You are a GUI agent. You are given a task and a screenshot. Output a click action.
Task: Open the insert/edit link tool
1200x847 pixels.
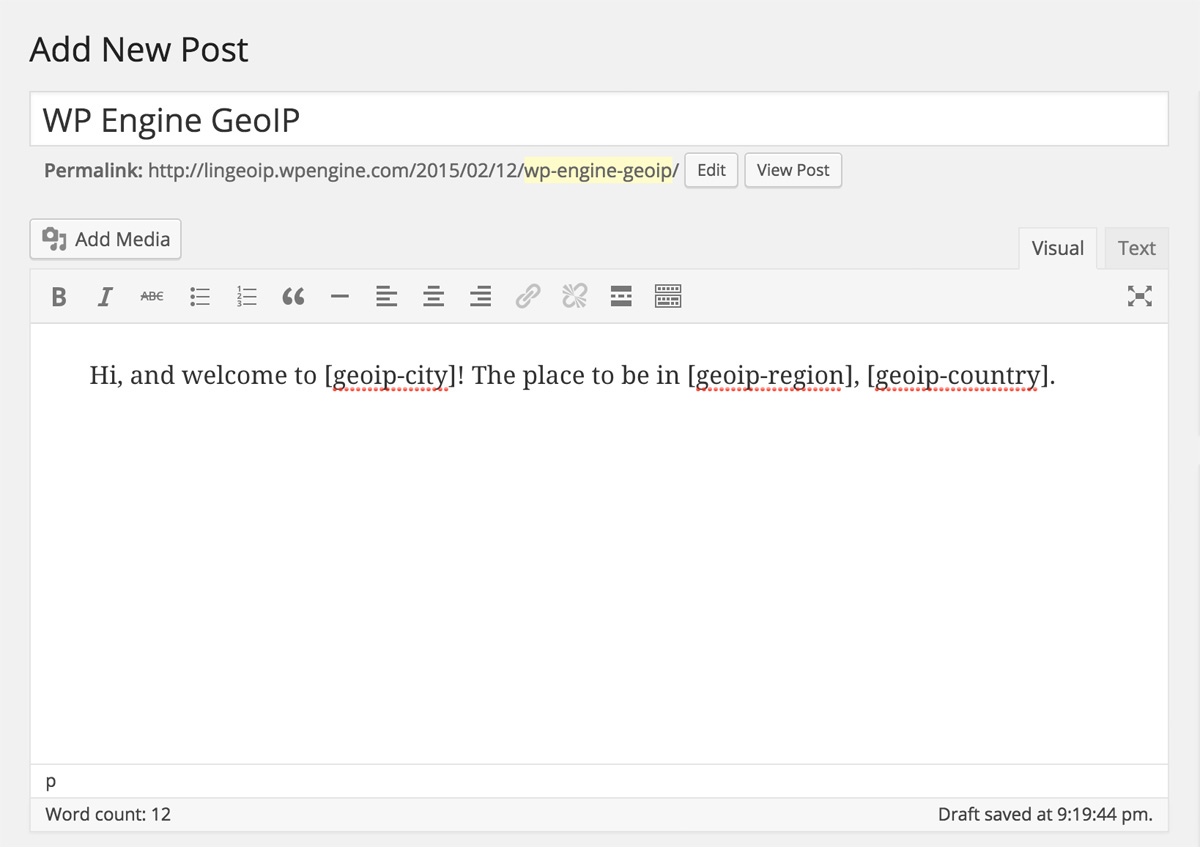[528, 296]
